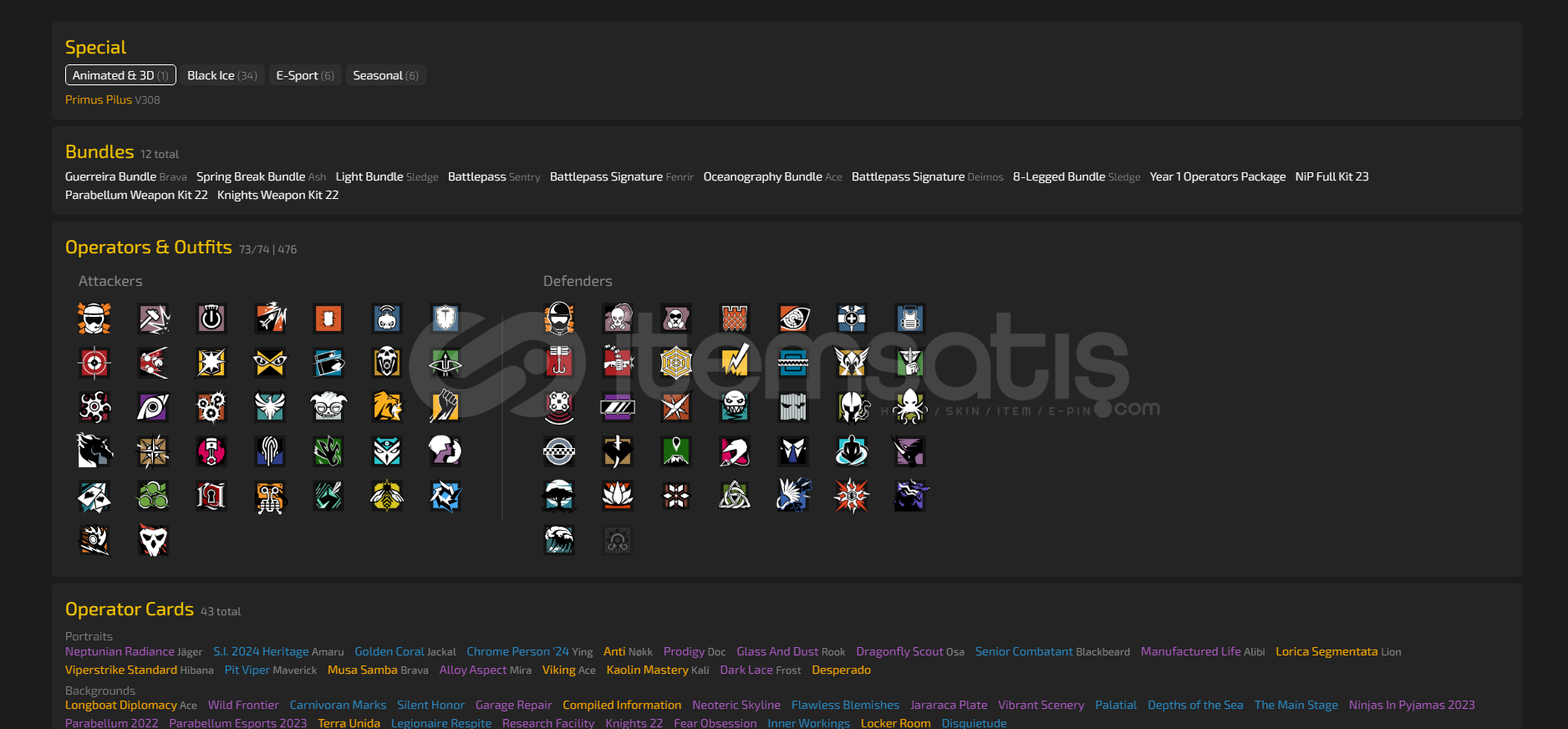Choose the Thermite orange charge icon
1568x729 pixels.
328,319
